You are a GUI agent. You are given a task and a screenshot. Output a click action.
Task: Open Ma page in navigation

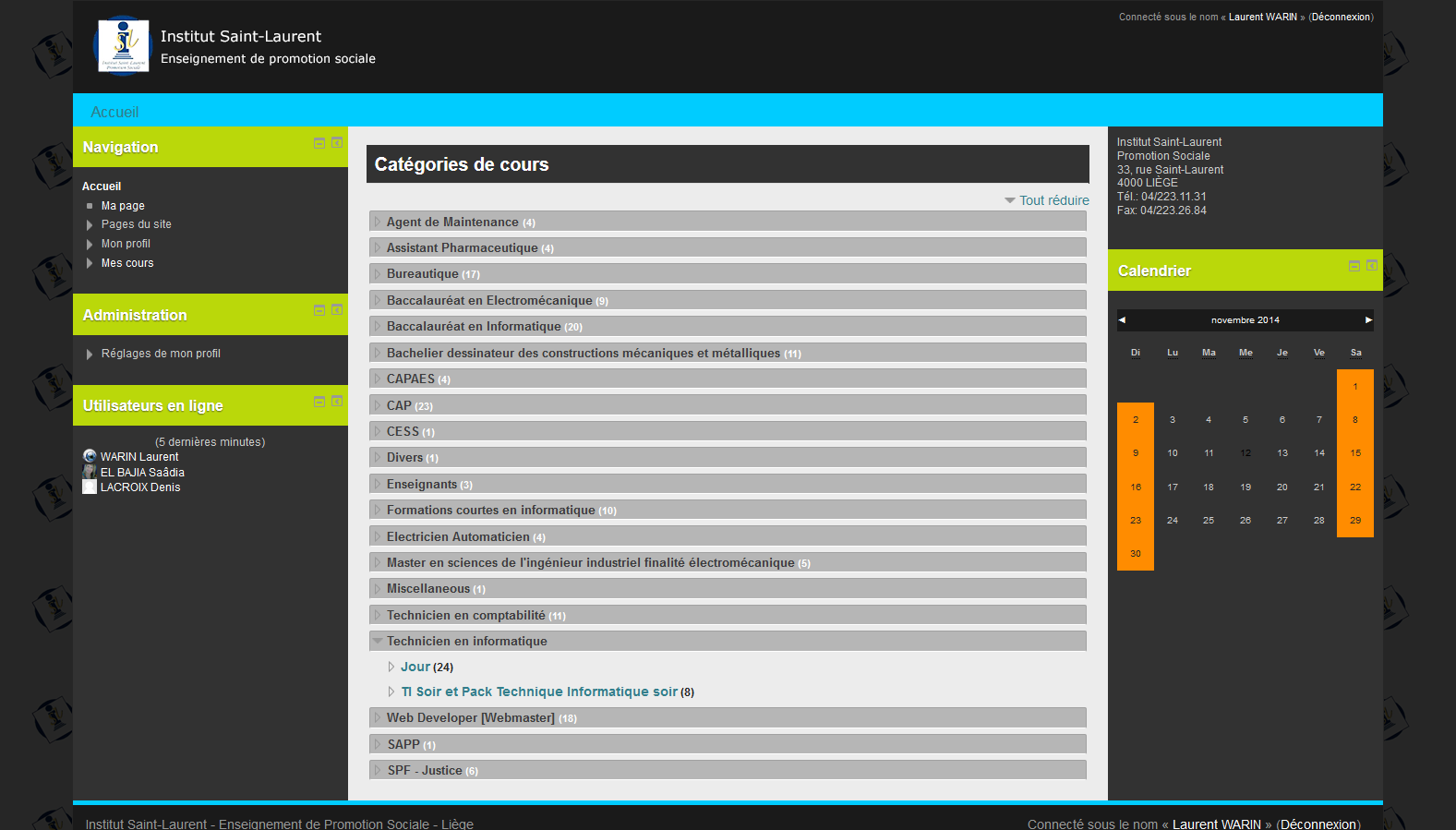click(123, 206)
